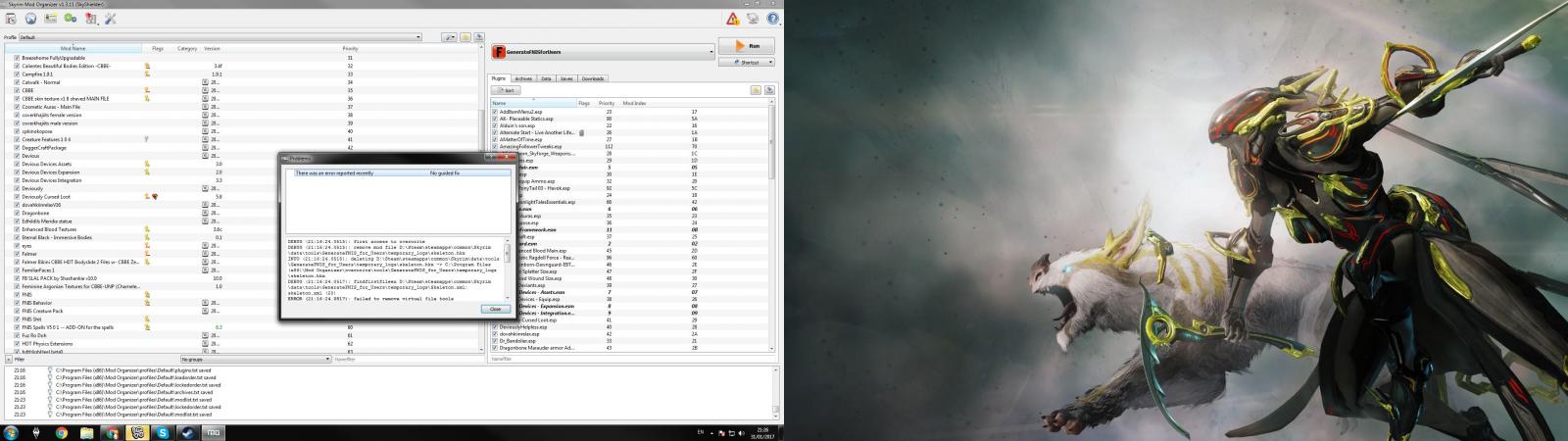Select Alternate Start - Live Another Life plugin

click(536, 131)
